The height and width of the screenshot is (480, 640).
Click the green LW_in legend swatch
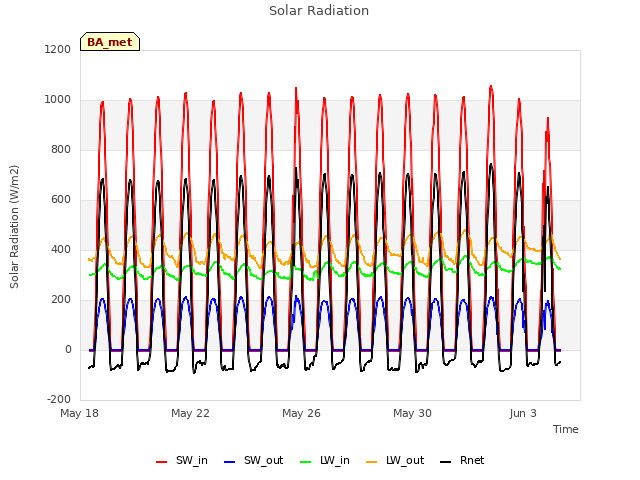point(306,462)
